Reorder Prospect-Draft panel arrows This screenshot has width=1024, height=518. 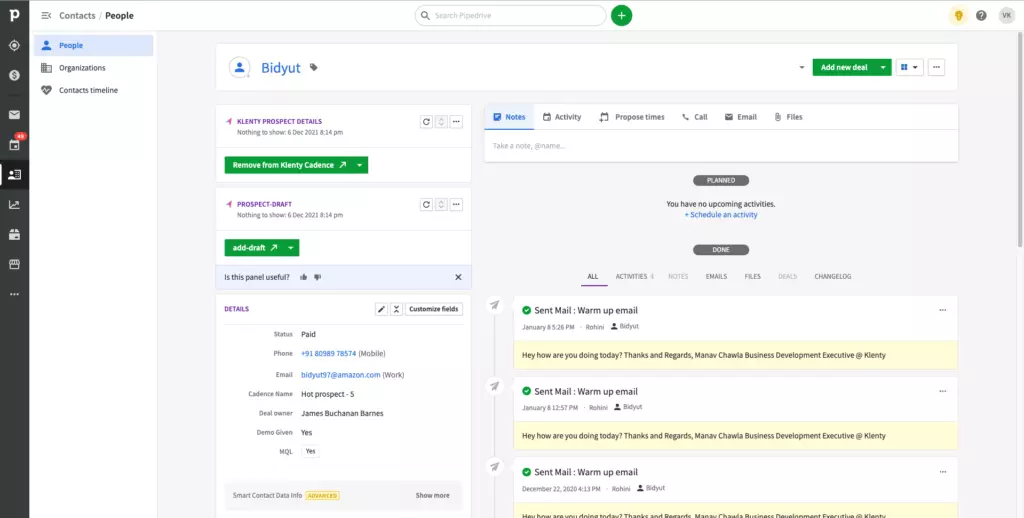[x=441, y=204]
